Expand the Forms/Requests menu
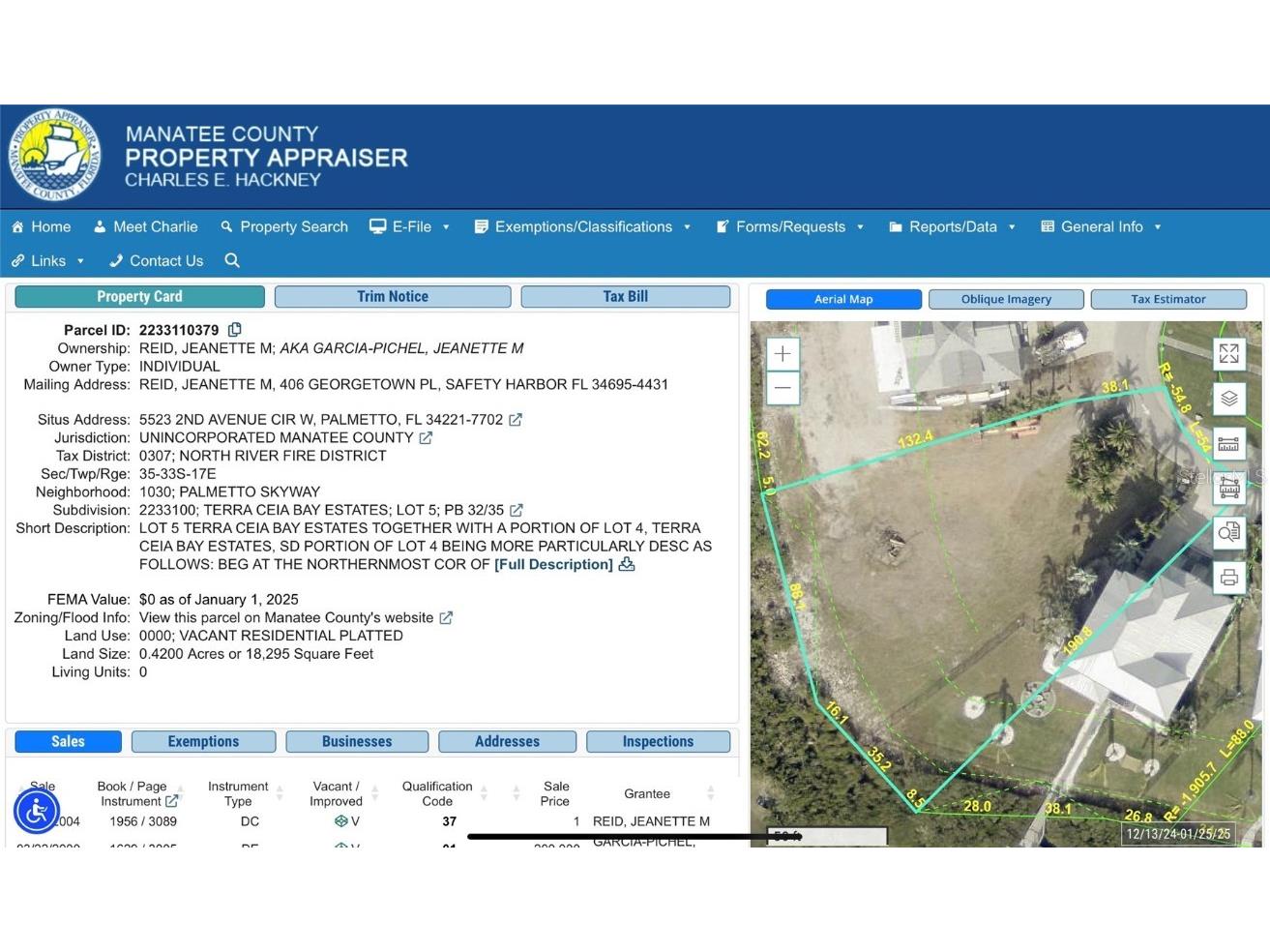Image resolution: width=1270 pixels, height=952 pixels. (789, 226)
